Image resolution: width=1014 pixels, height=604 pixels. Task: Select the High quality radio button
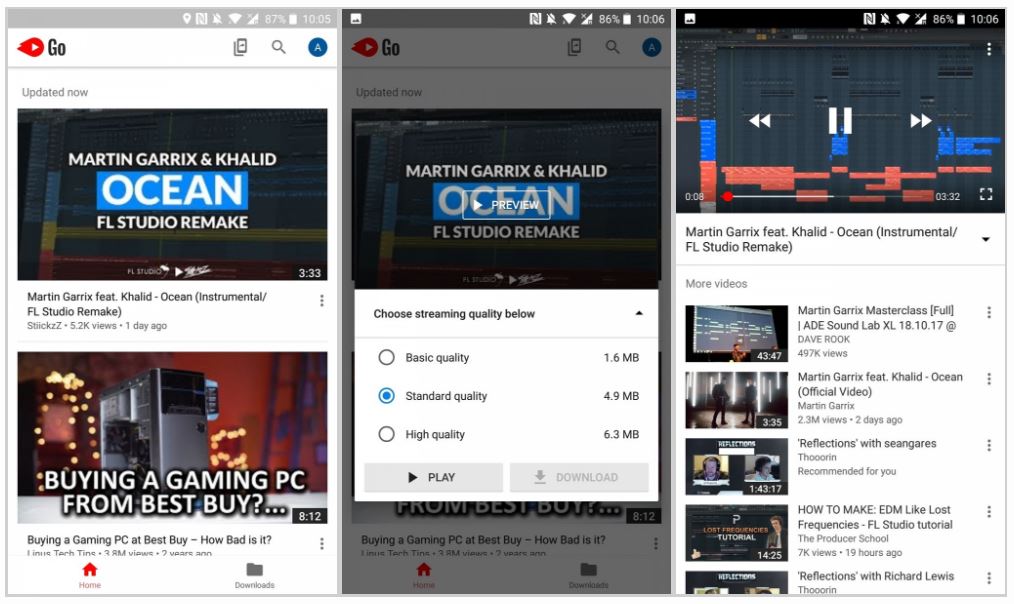point(386,434)
